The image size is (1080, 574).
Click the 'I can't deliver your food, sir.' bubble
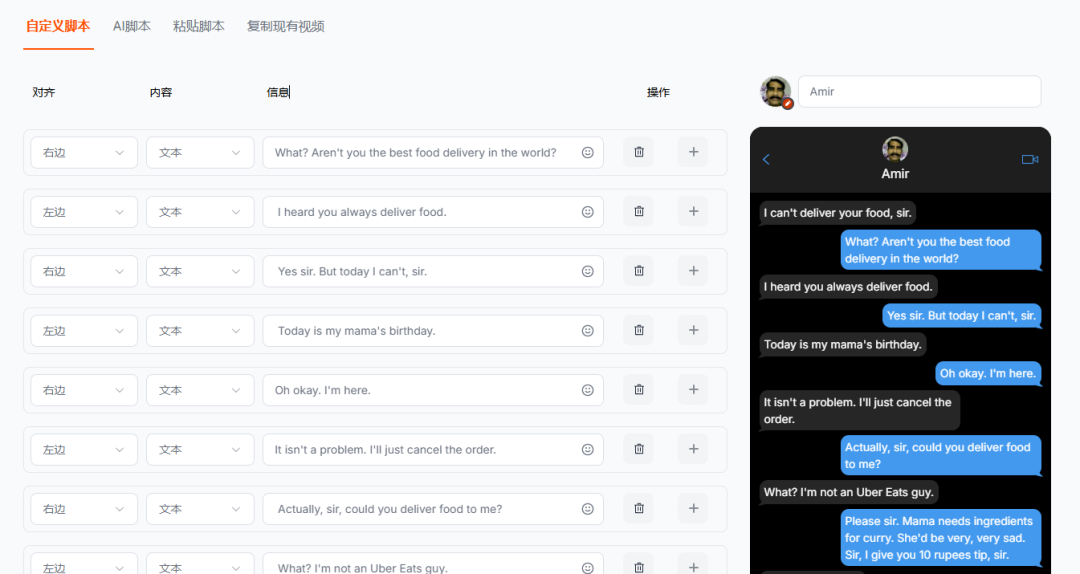(x=837, y=213)
